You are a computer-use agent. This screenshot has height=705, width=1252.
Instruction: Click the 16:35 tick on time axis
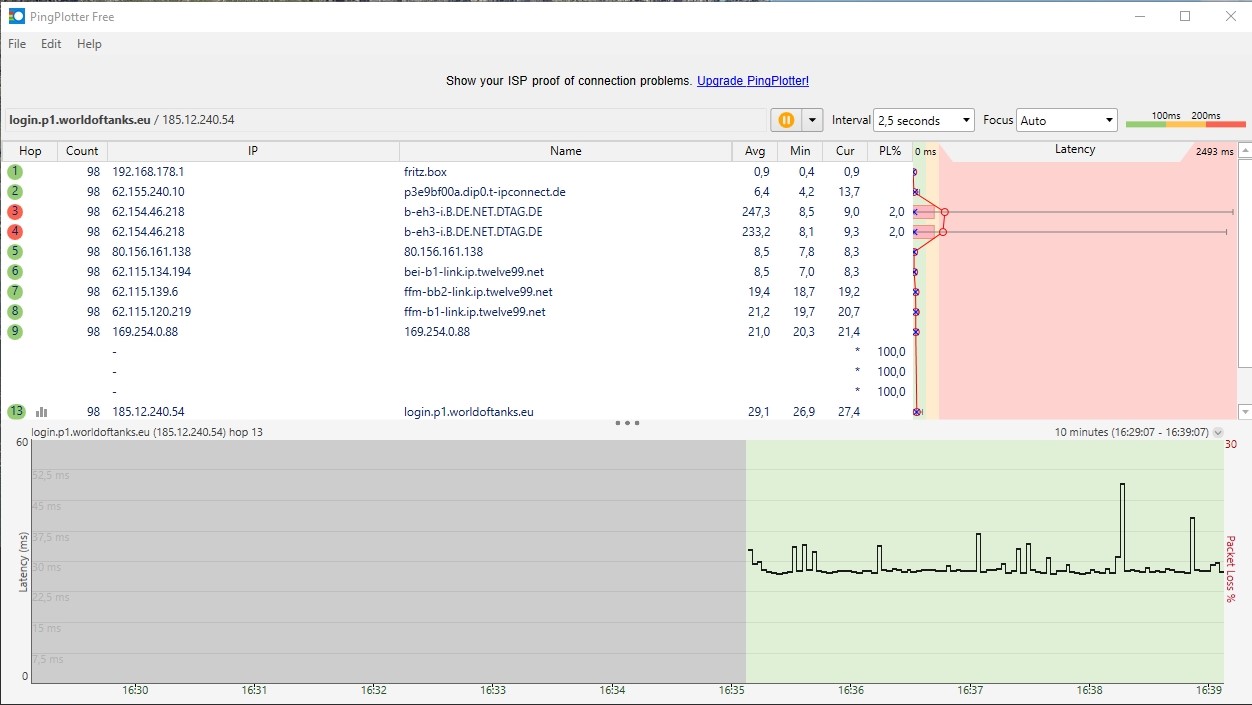coord(732,690)
